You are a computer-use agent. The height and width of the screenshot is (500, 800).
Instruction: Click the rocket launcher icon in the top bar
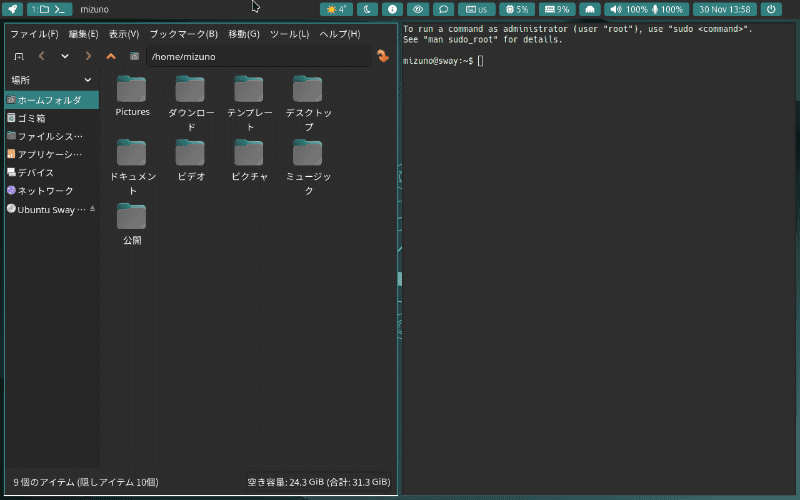[12, 9]
